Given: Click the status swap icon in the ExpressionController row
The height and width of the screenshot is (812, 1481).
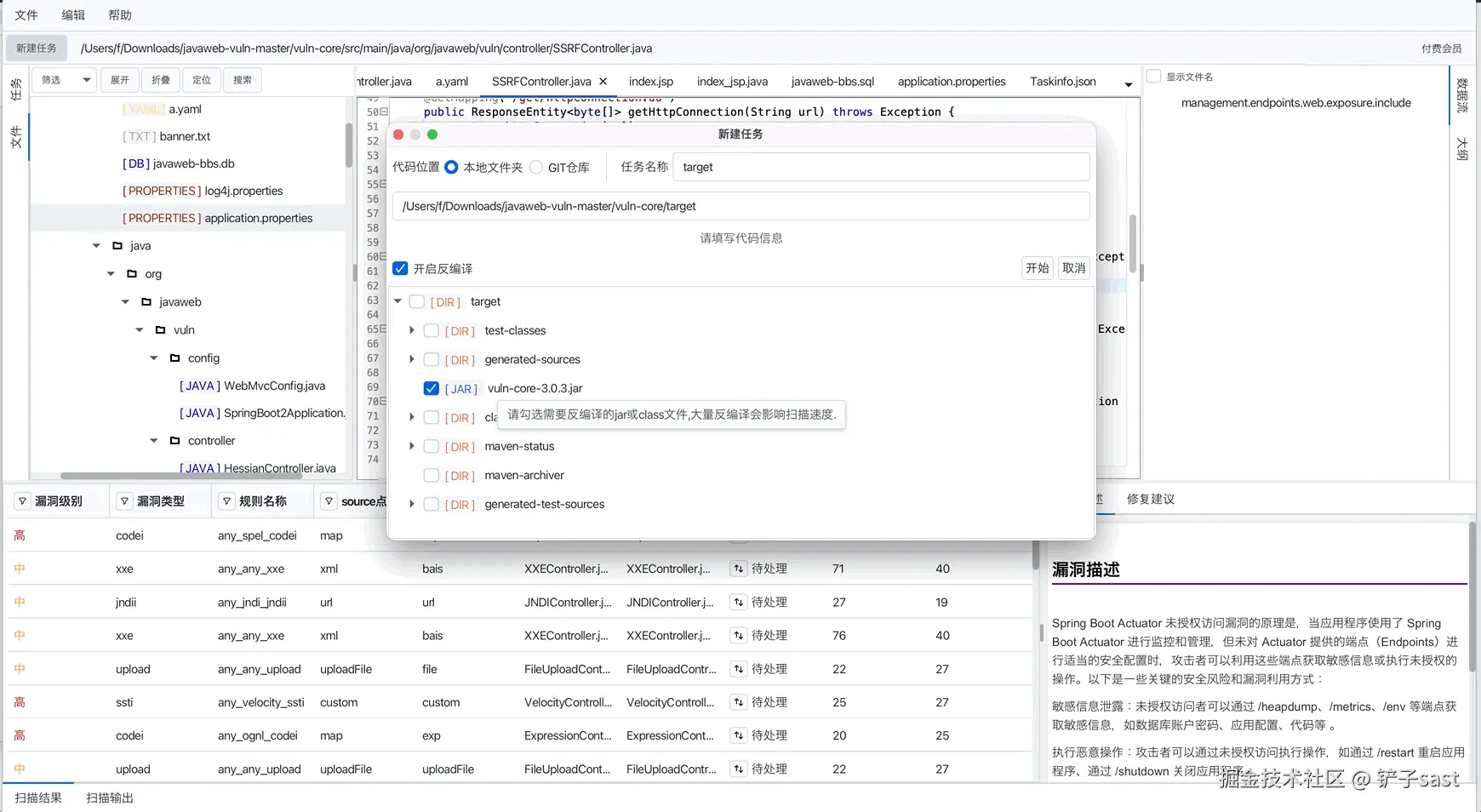Looking at the screenshot, I should (x=738, y=735).
